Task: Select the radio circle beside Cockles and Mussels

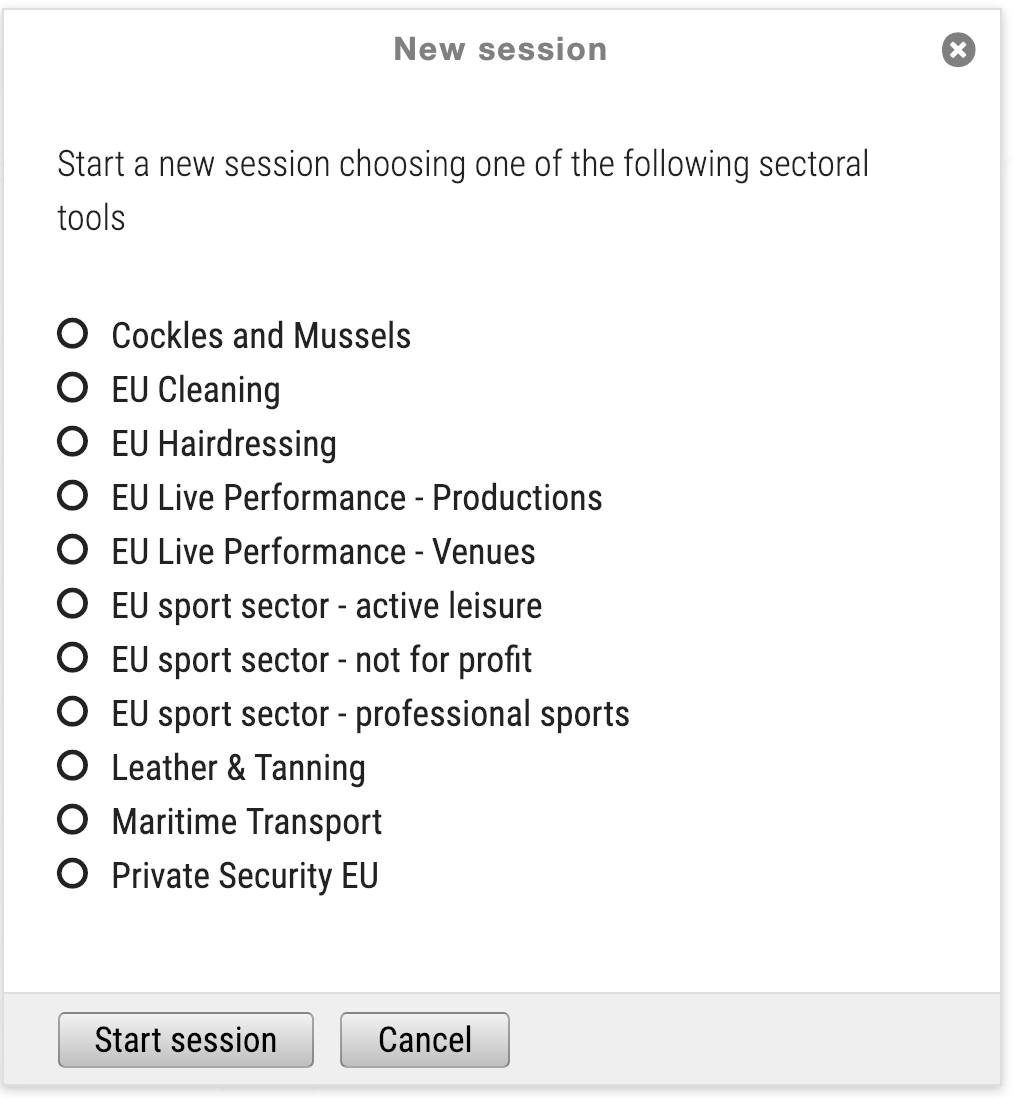Action: click(x=72, y=334)
